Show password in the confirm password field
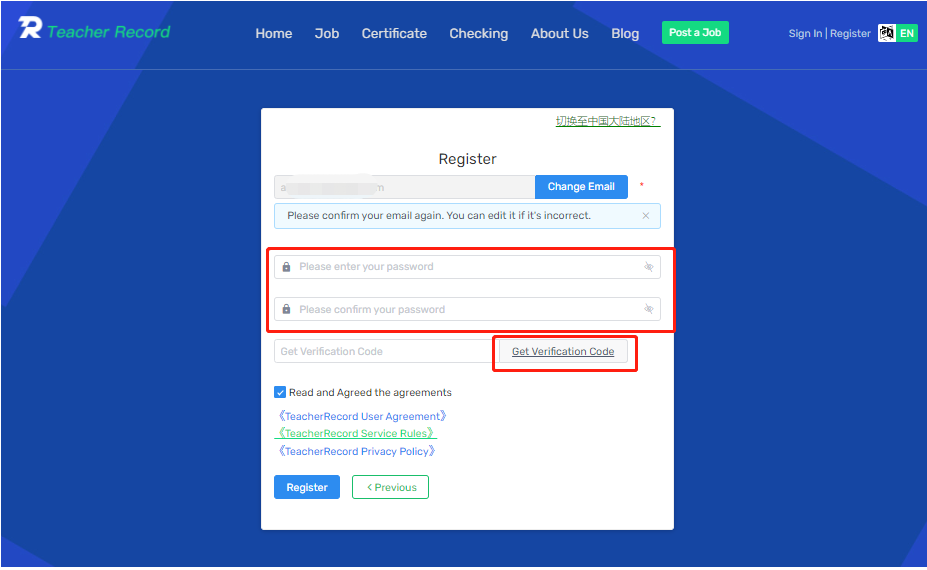 point(649,309)
